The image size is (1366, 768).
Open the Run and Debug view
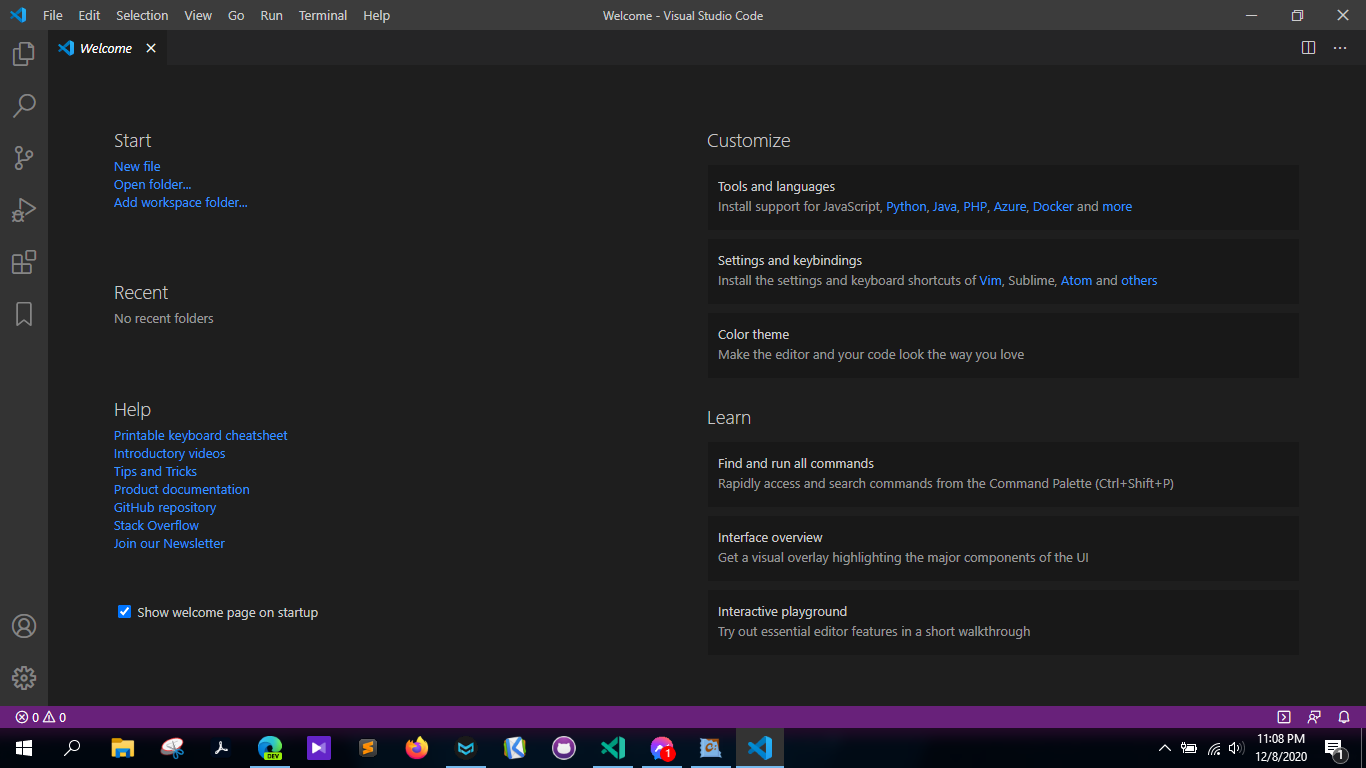[24, 210]
